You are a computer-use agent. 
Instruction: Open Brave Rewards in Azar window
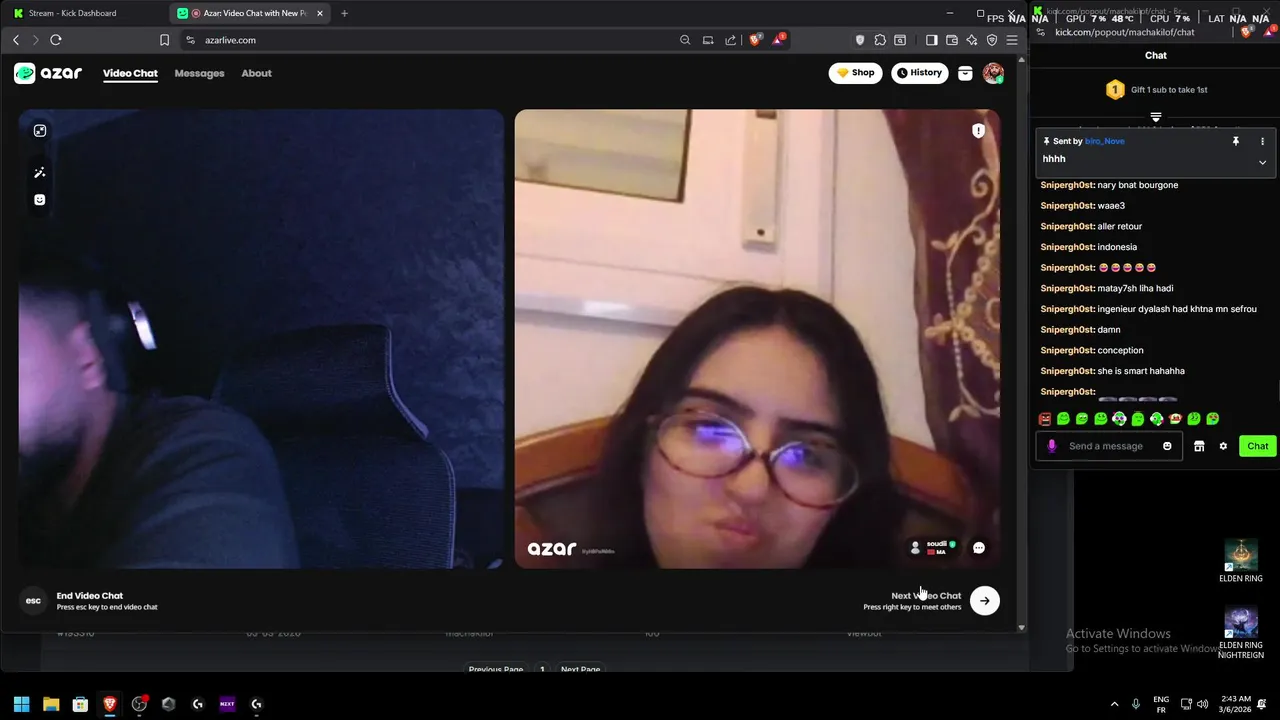[x=779, y=40]
